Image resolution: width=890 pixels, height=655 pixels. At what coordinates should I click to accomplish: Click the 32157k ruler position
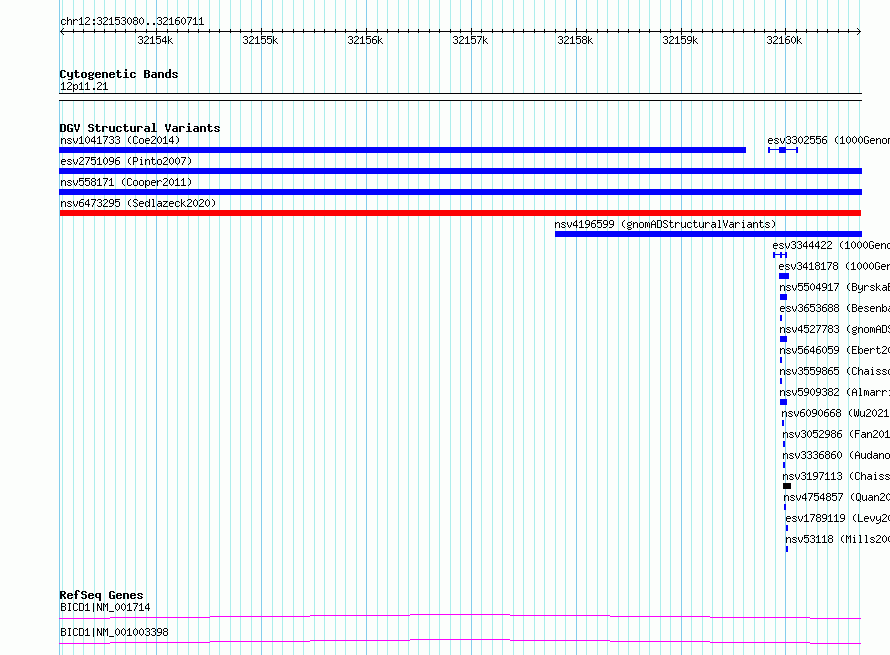470,40
